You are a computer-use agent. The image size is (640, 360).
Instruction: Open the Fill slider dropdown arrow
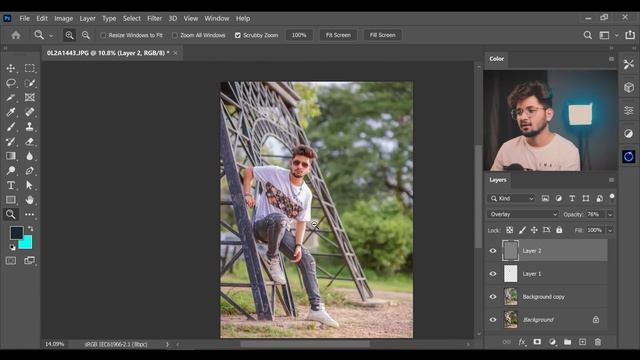click(x=610, y=230)
